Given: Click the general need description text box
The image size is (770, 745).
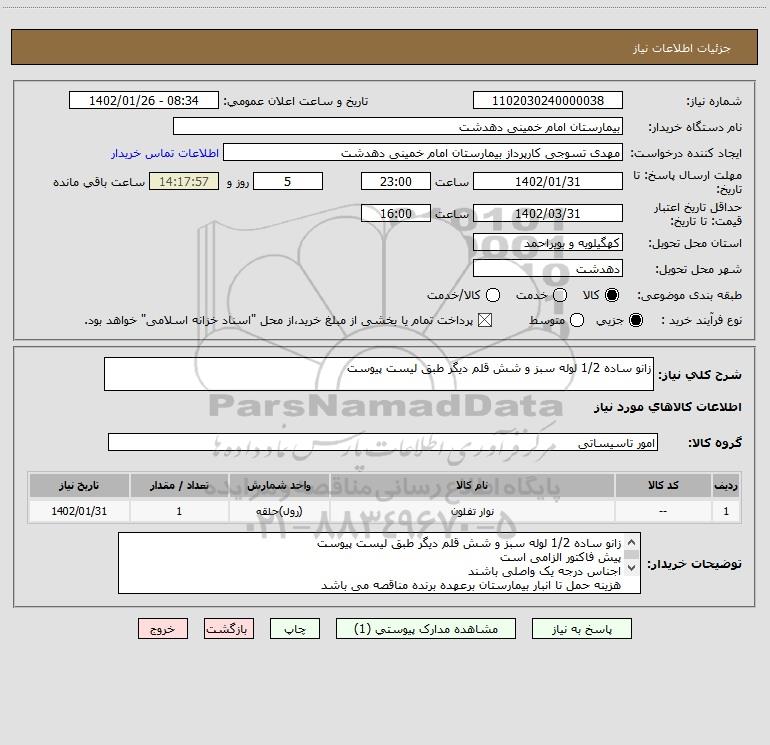Looking at the screenshot, I should 379,374.
